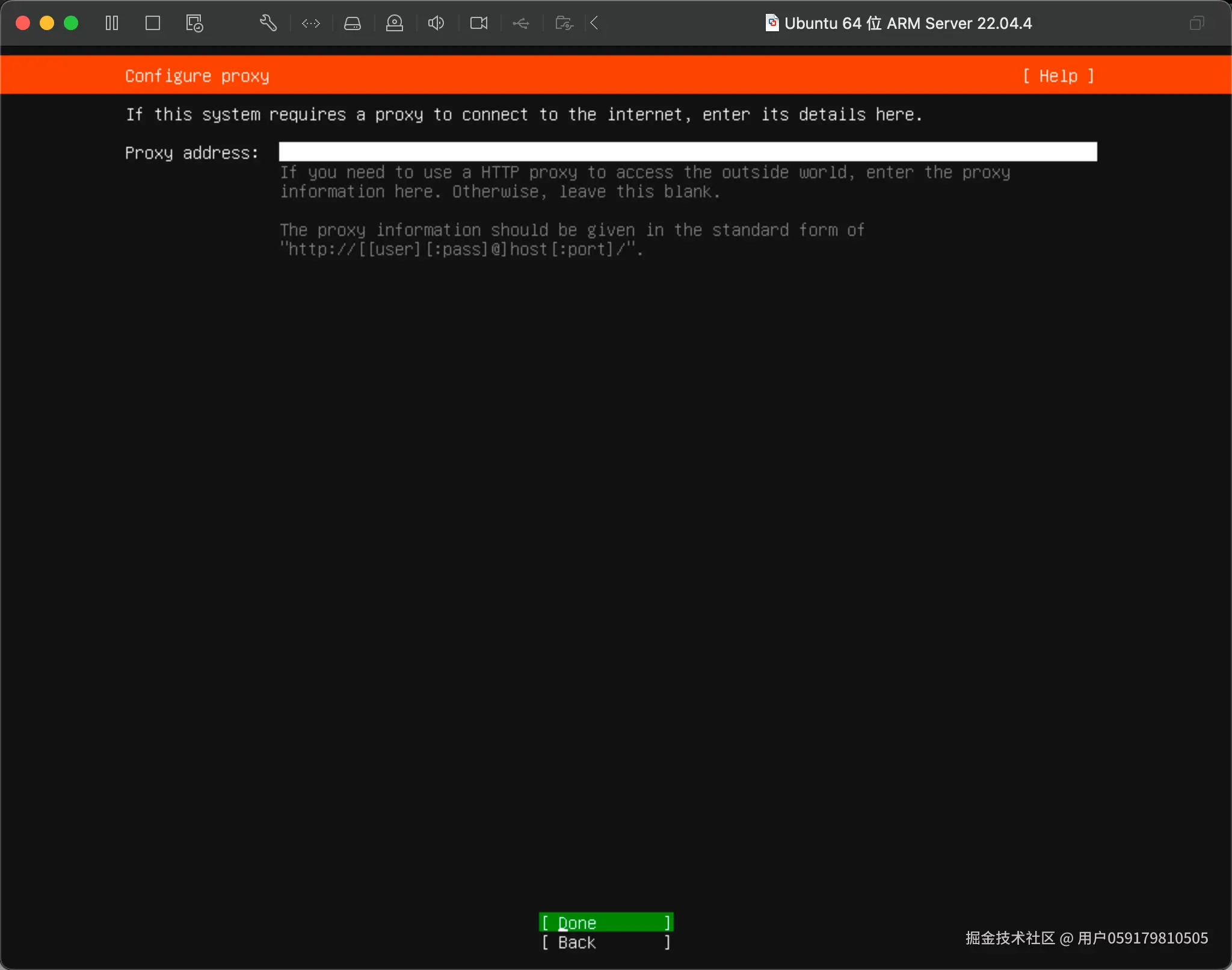The image size is (1232, 970).
Task: Click the hard disk device icon
Action: coord(353,23)
